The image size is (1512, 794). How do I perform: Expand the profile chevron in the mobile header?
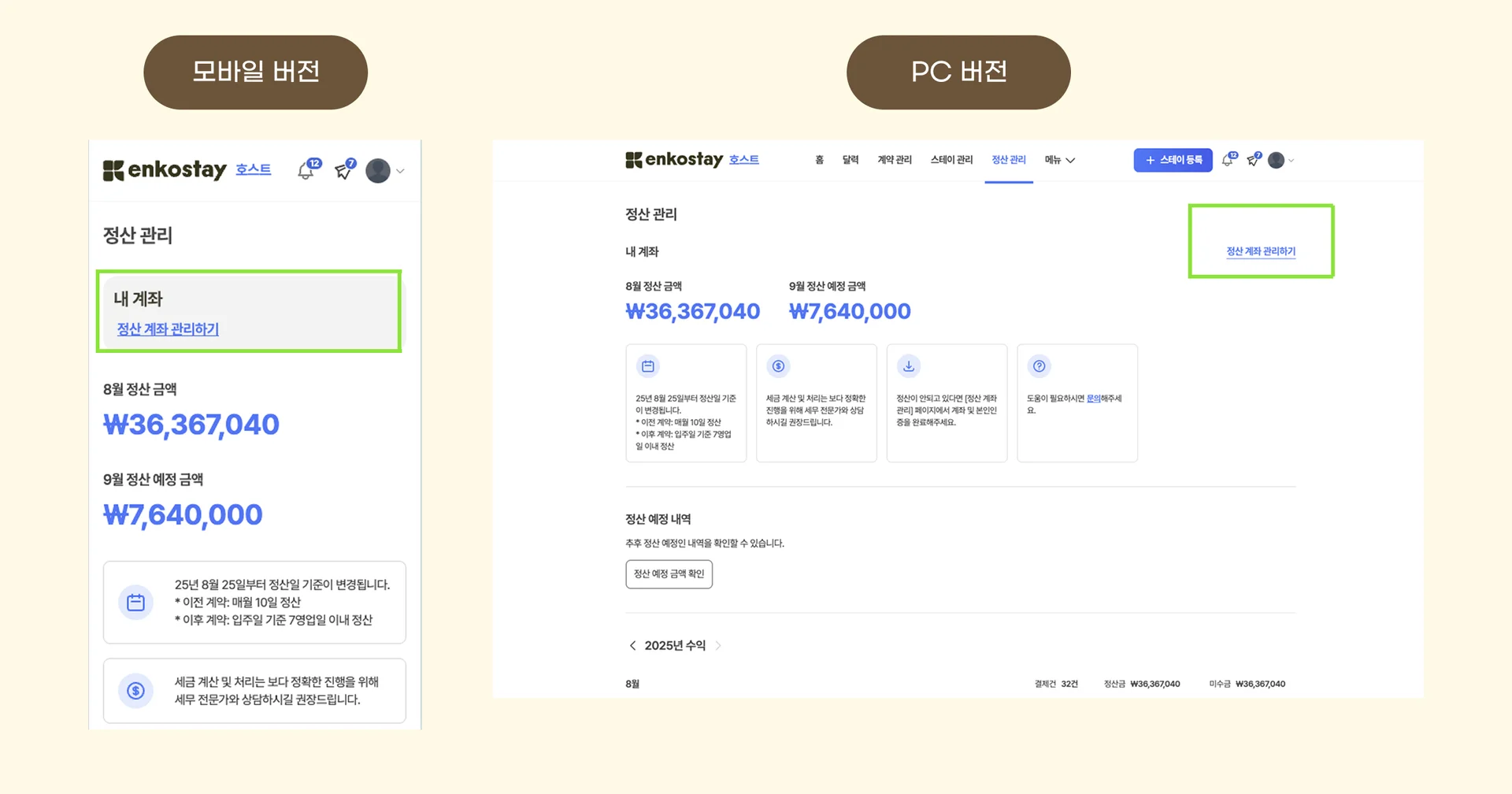click(x=400, y=171)
